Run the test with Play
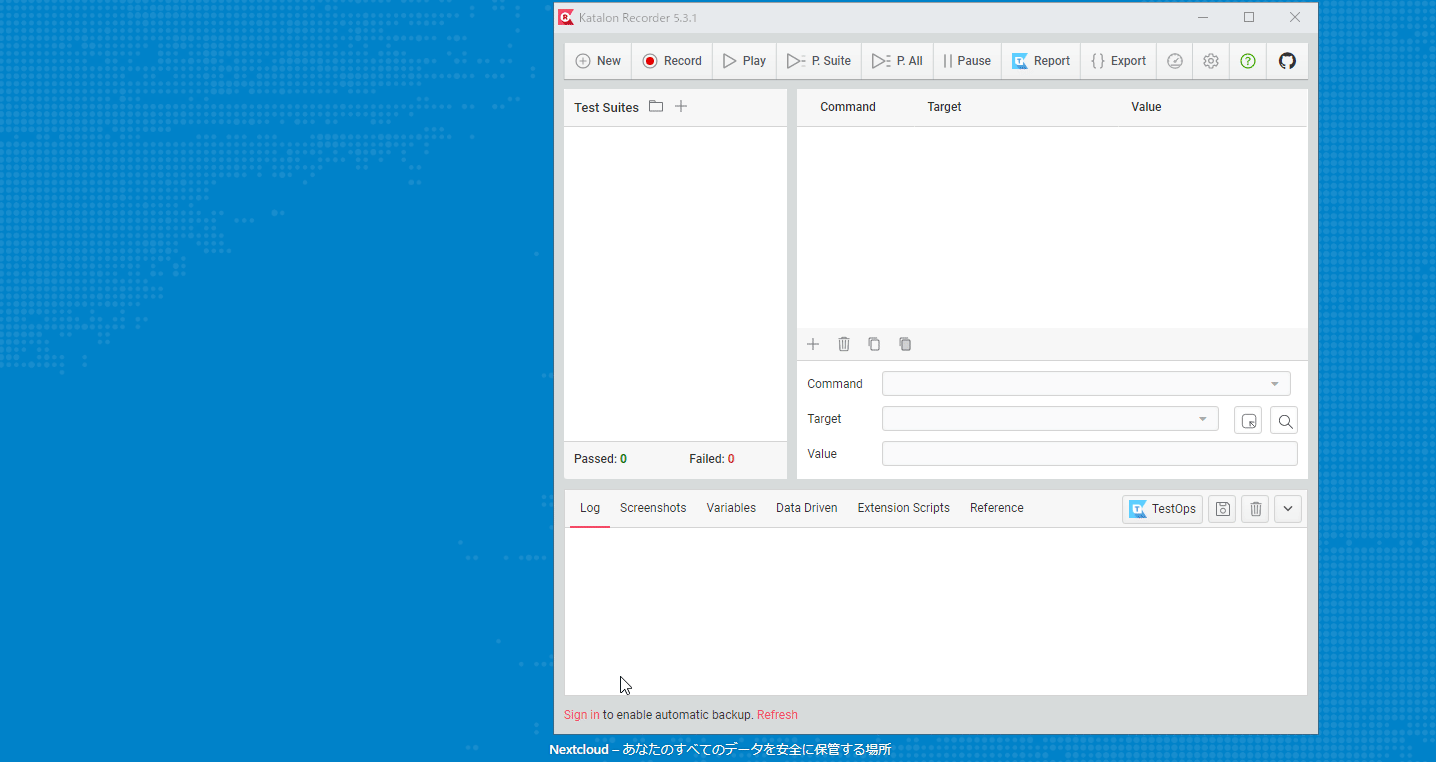Viewport: 1436px width, 762px height. 744,61
